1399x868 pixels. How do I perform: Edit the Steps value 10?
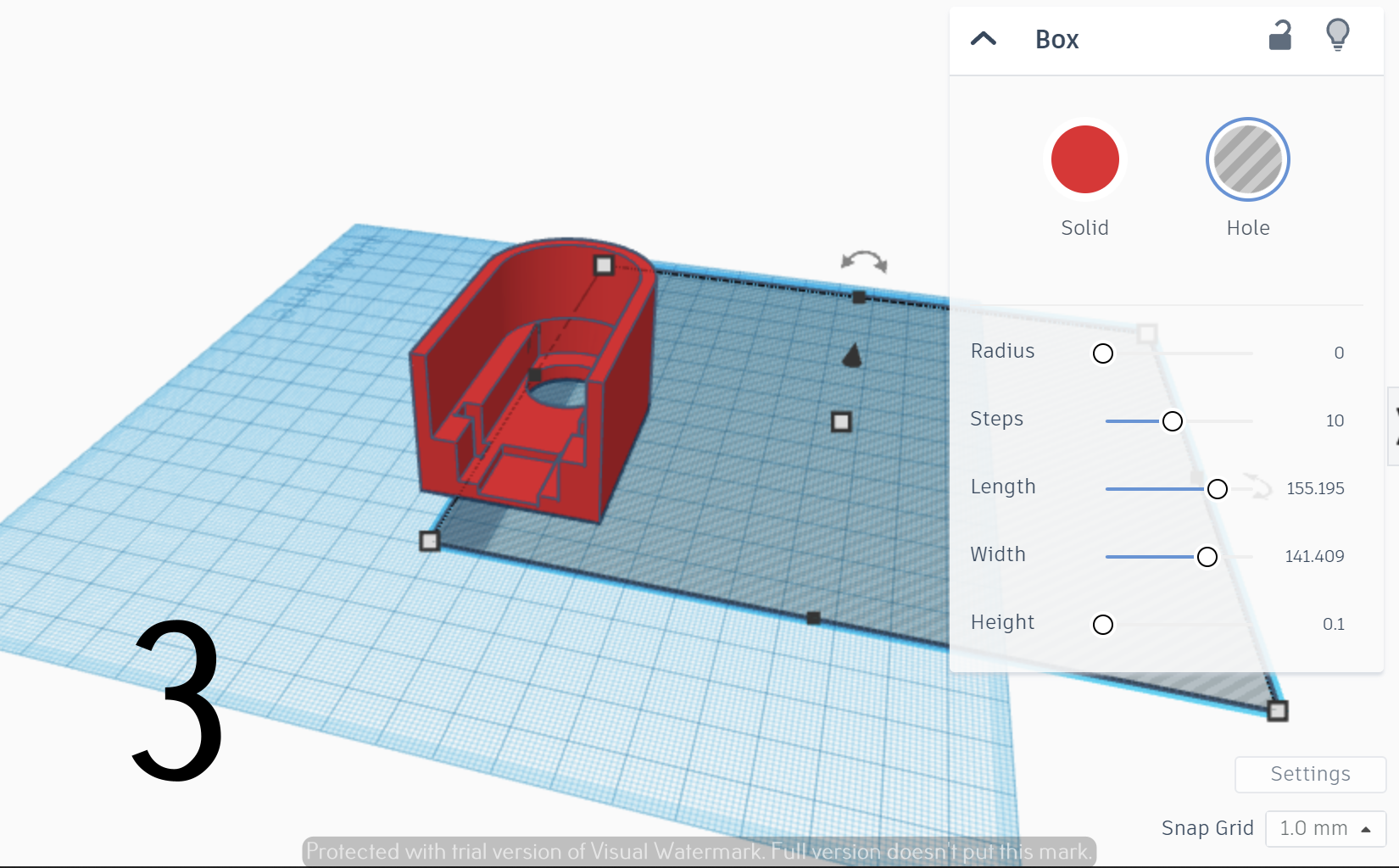pyautogui.click(x=1335, y=420)
